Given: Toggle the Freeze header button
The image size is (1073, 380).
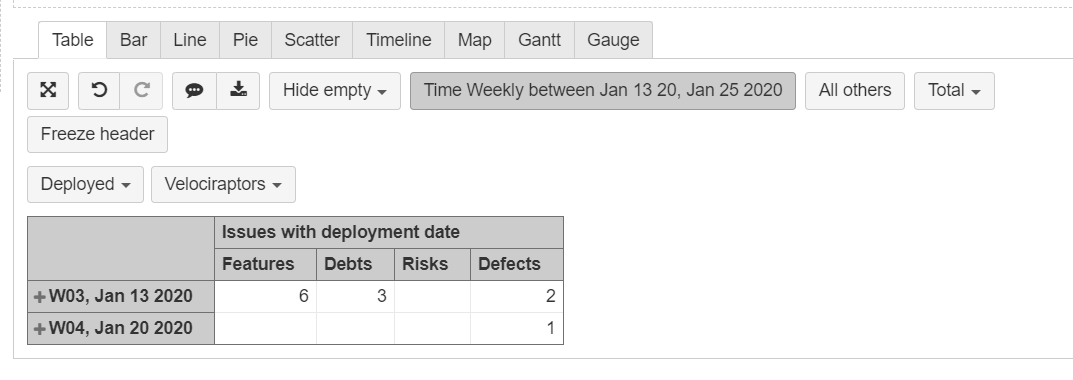Looking at the screenshot, I should [x=97, y=134].
